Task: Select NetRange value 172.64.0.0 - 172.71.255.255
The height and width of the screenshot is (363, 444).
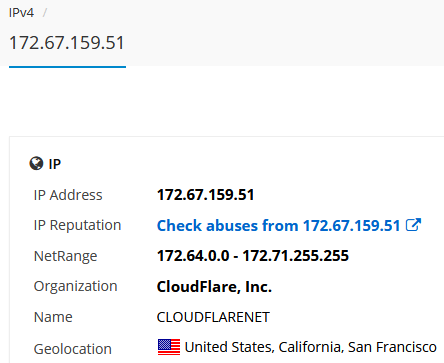Action: [253, 256]
